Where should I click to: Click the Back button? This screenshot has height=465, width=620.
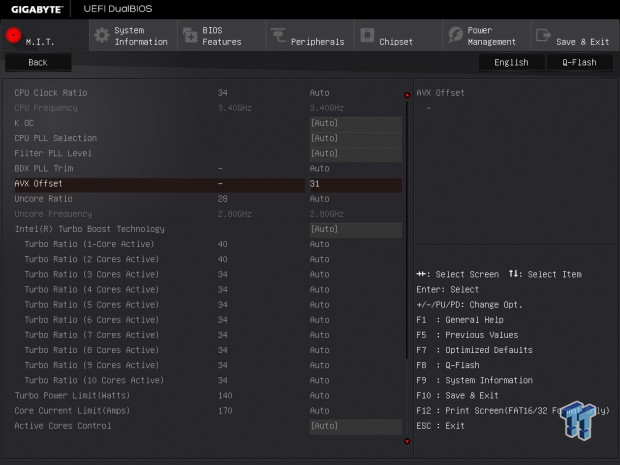coord(38,62)
